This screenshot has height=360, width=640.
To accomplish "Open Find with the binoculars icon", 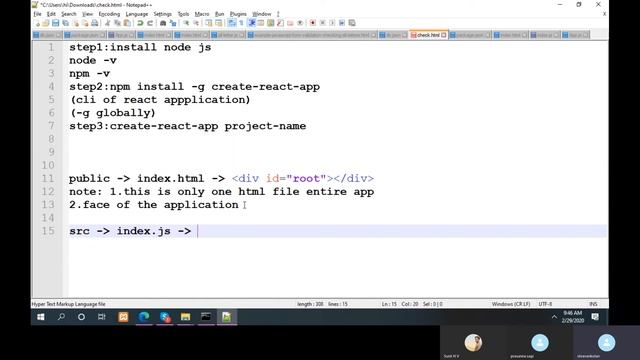I will click(162, 23).
